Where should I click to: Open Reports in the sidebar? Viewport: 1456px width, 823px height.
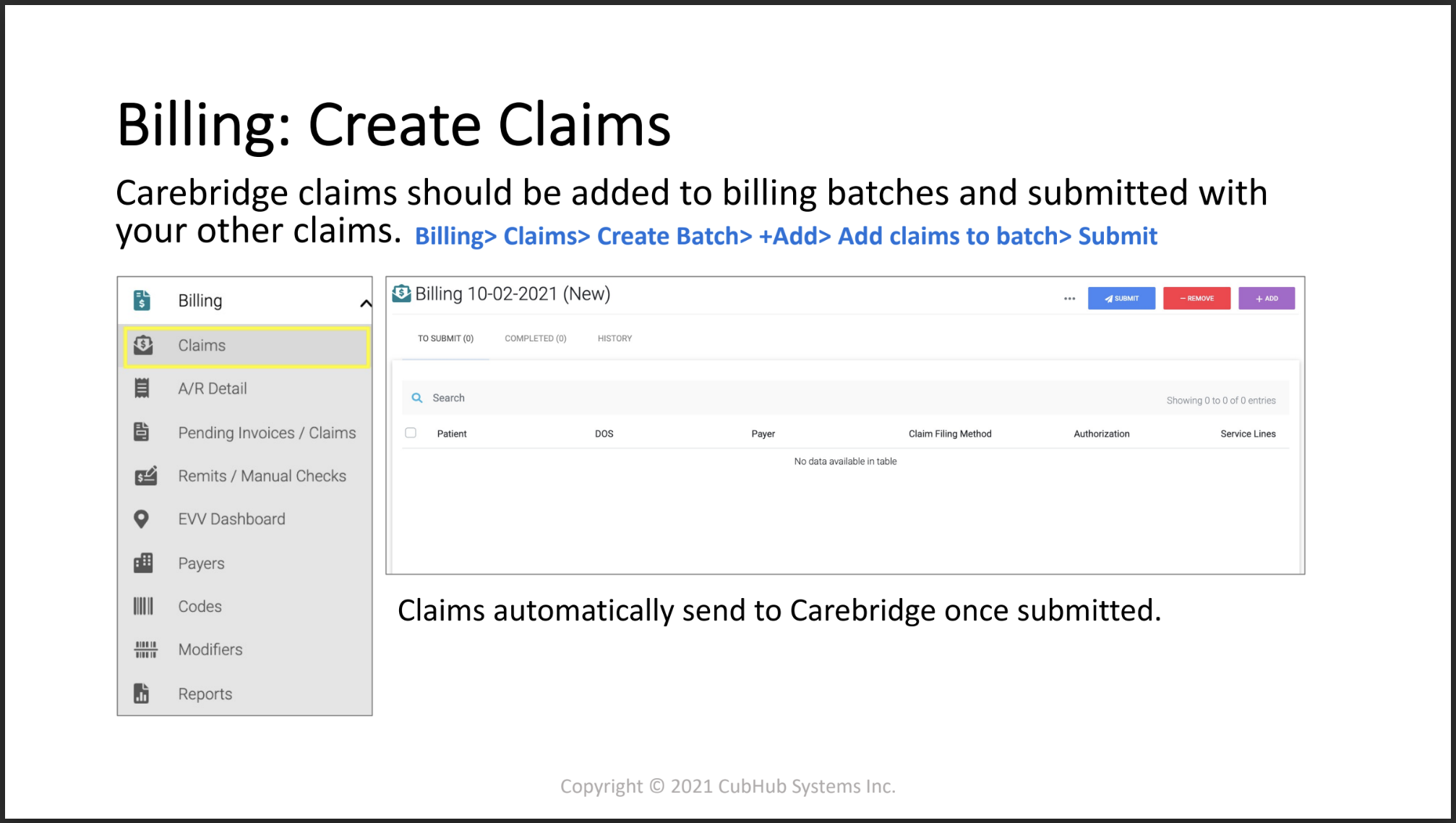point(205,694)
